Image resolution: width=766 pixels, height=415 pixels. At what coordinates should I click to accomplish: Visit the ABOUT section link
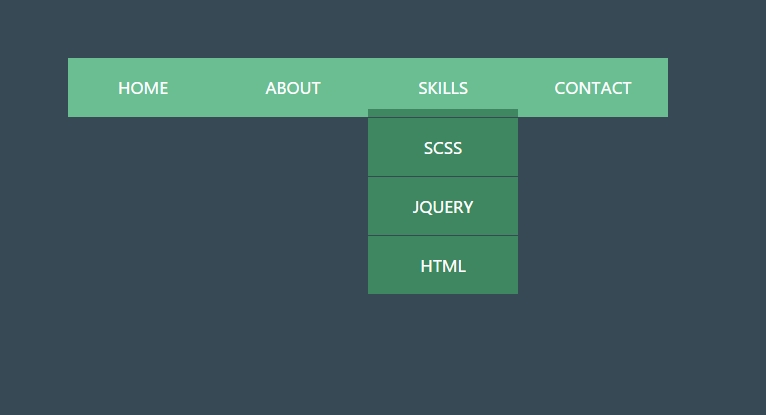pyautogui.click(x=293, y=88)
